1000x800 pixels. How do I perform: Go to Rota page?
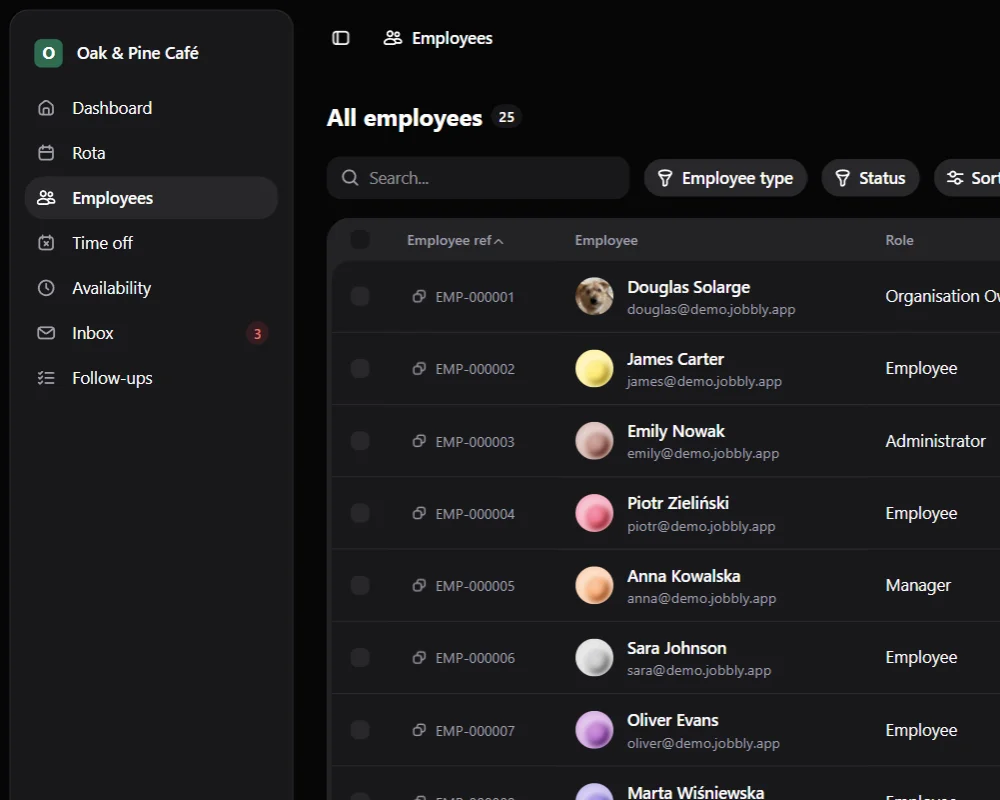[x=151, y=153]
